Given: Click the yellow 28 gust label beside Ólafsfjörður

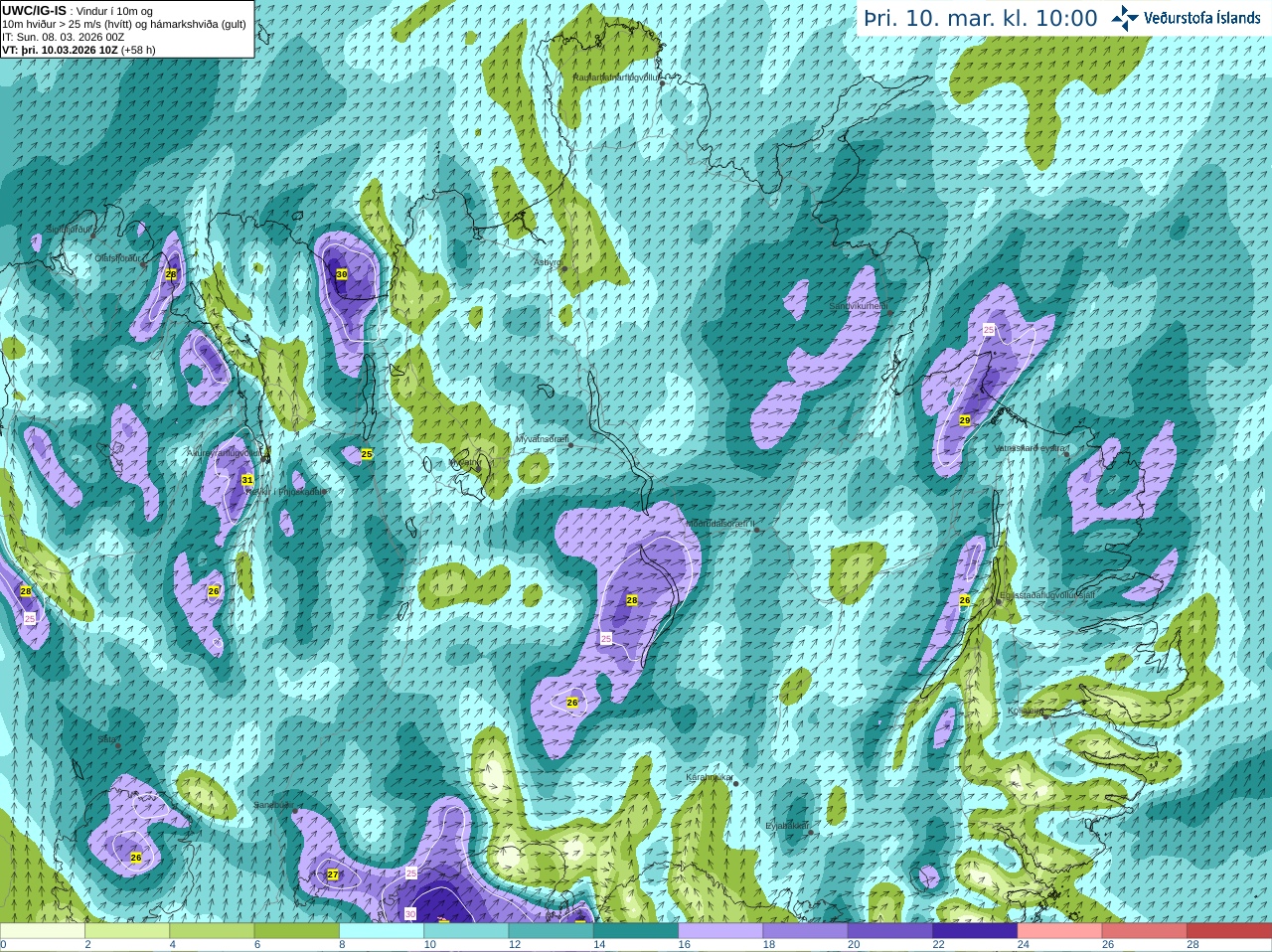Looking at the screenshot, I should coord(171,274).
